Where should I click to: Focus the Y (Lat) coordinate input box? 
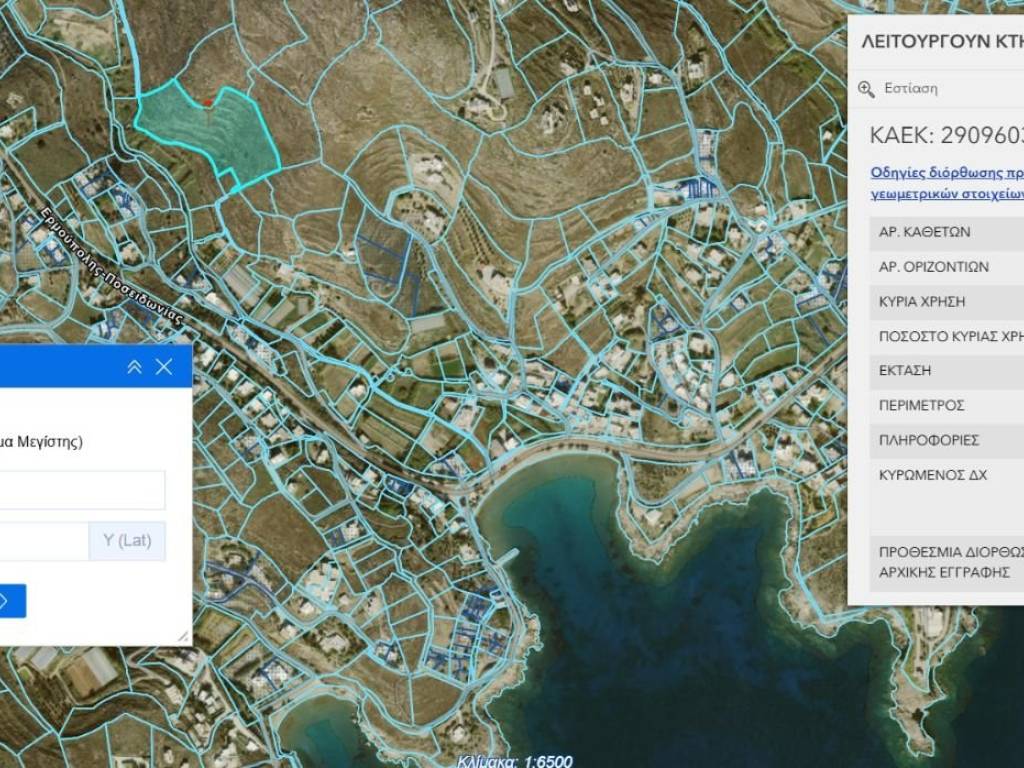pyautogui.click(x=44, y=541)
